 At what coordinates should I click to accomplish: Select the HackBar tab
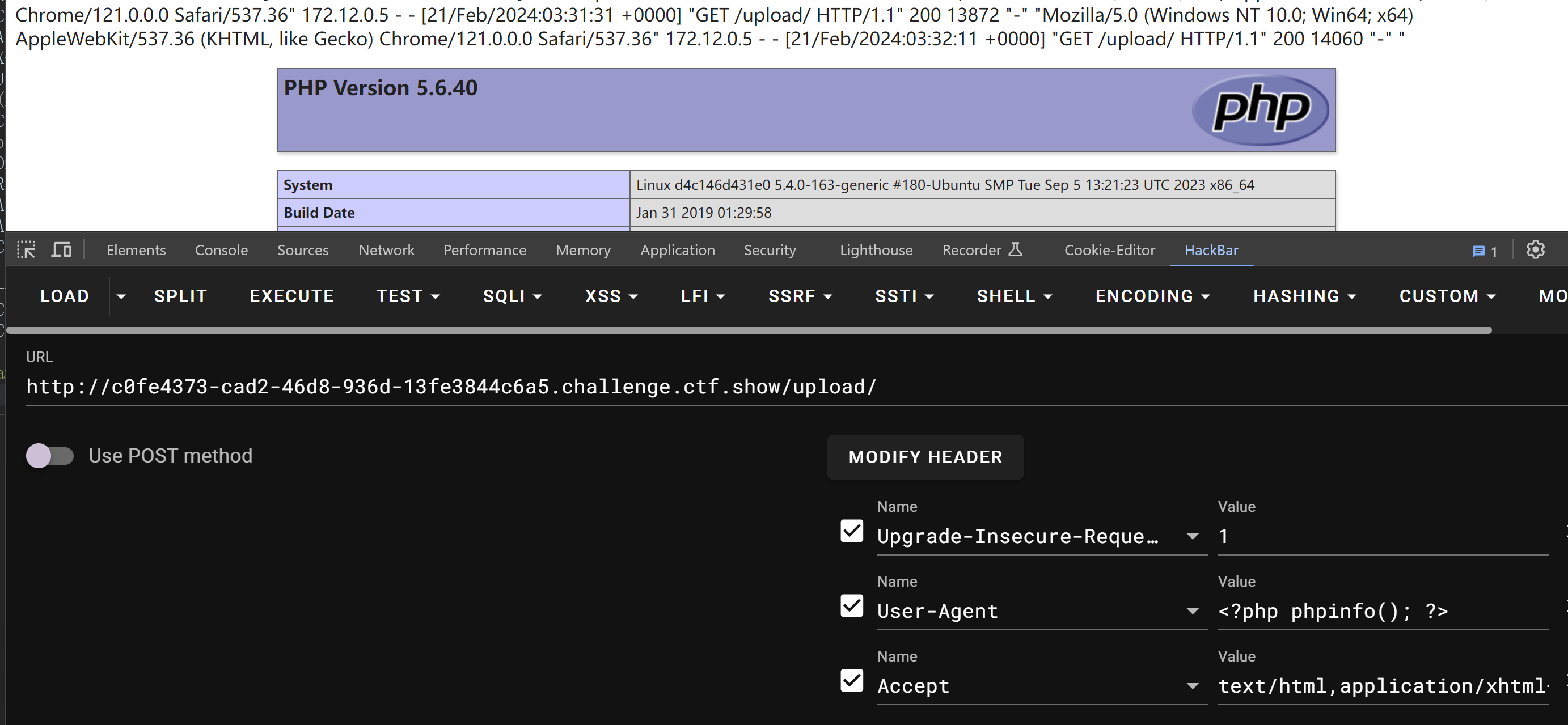point(1211,250)
